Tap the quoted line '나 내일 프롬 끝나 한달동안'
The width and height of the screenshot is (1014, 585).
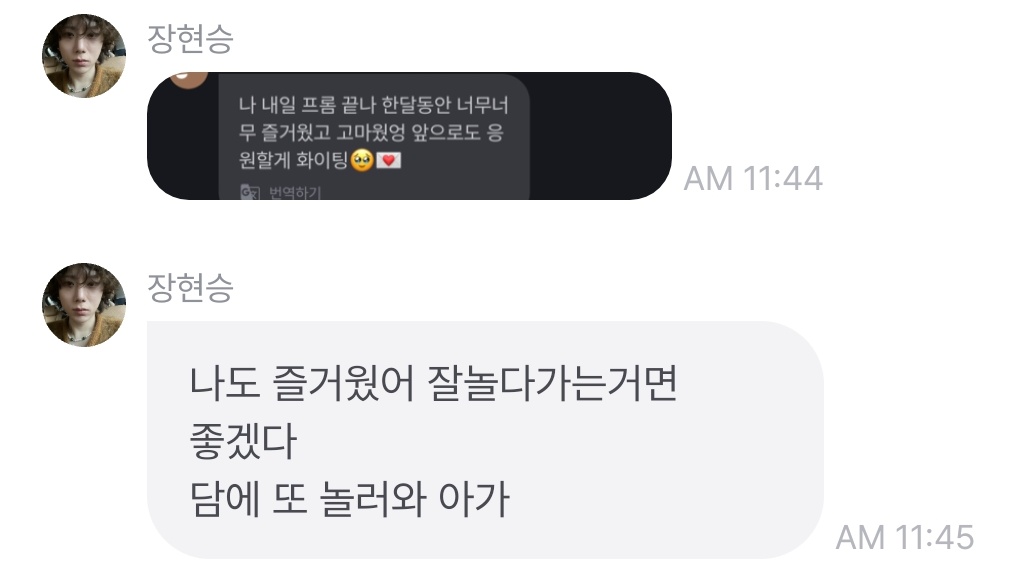tap(344, 105)
